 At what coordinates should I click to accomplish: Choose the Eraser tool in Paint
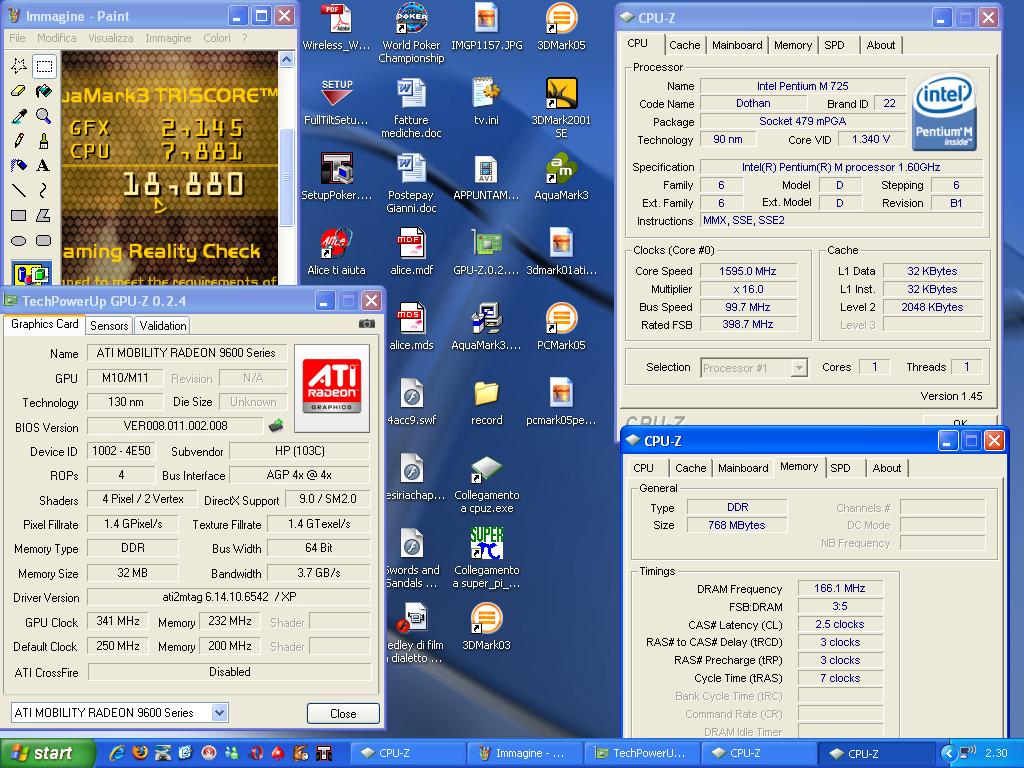(x=19, y=91)
